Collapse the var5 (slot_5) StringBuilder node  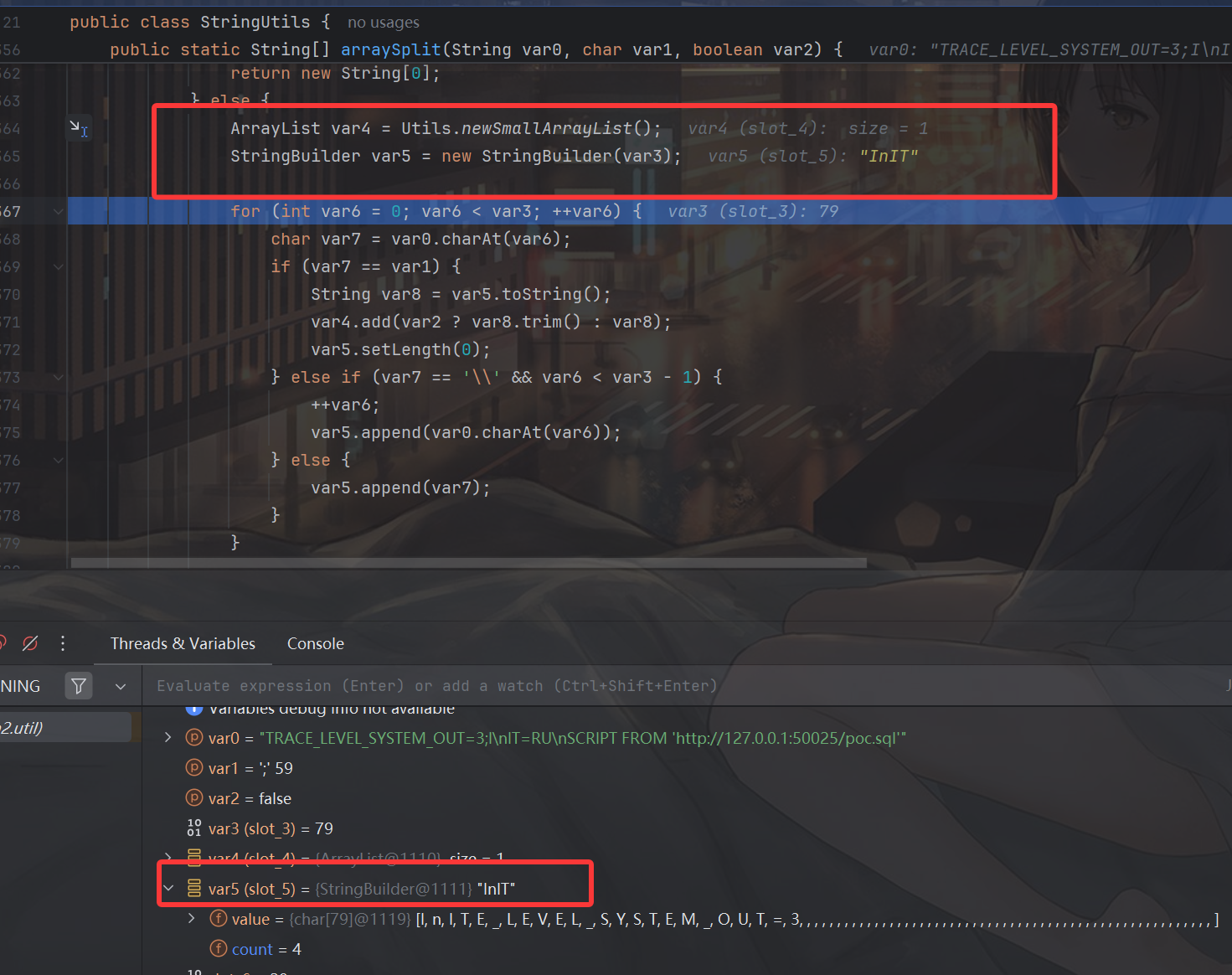click(x=168, y=889)
